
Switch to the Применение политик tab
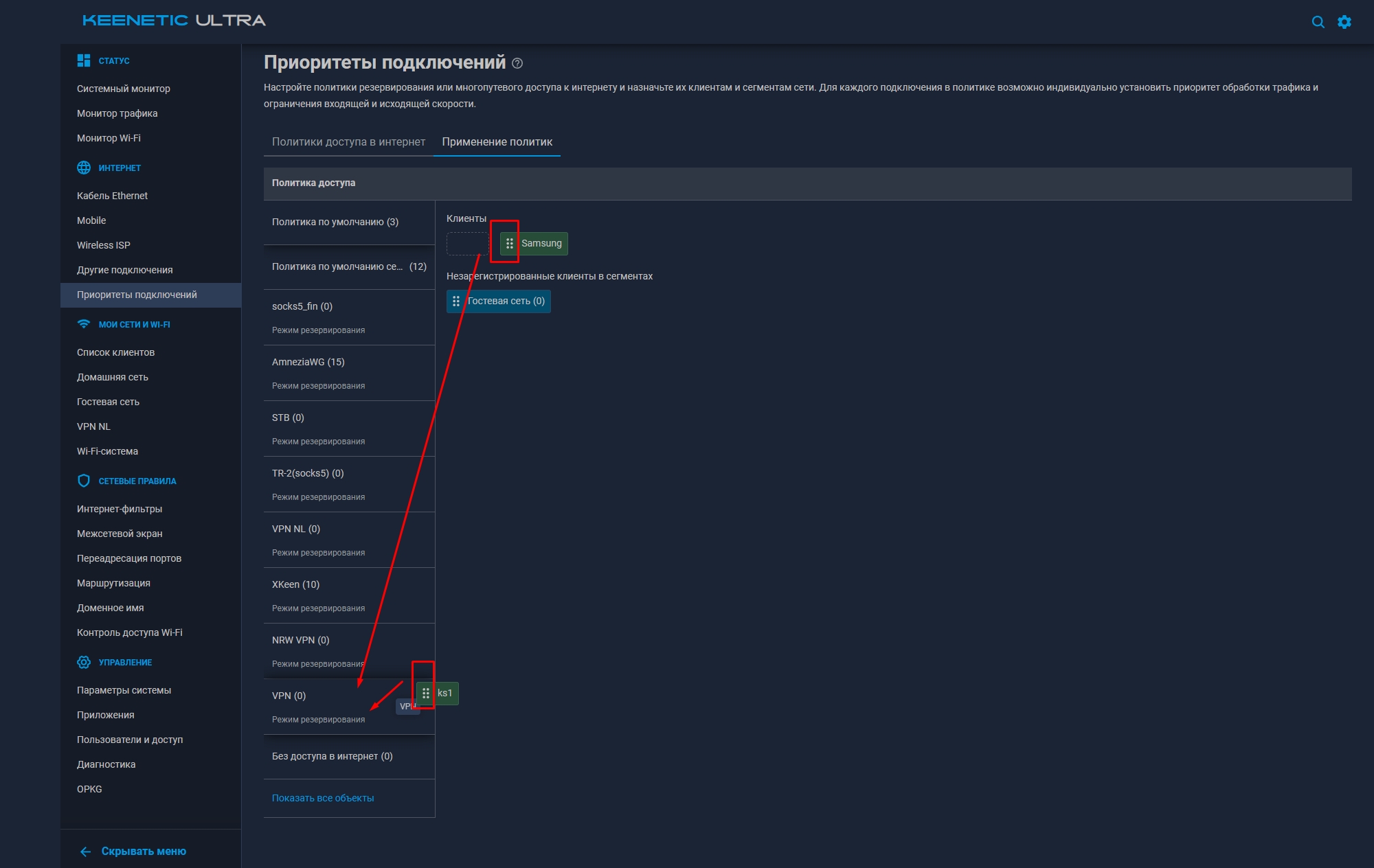click(497, 142)
